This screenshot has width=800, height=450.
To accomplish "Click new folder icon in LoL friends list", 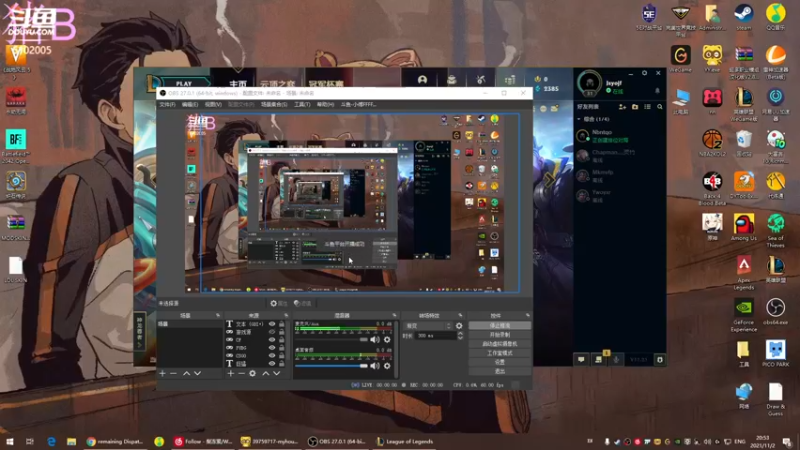I will point(635,107).
